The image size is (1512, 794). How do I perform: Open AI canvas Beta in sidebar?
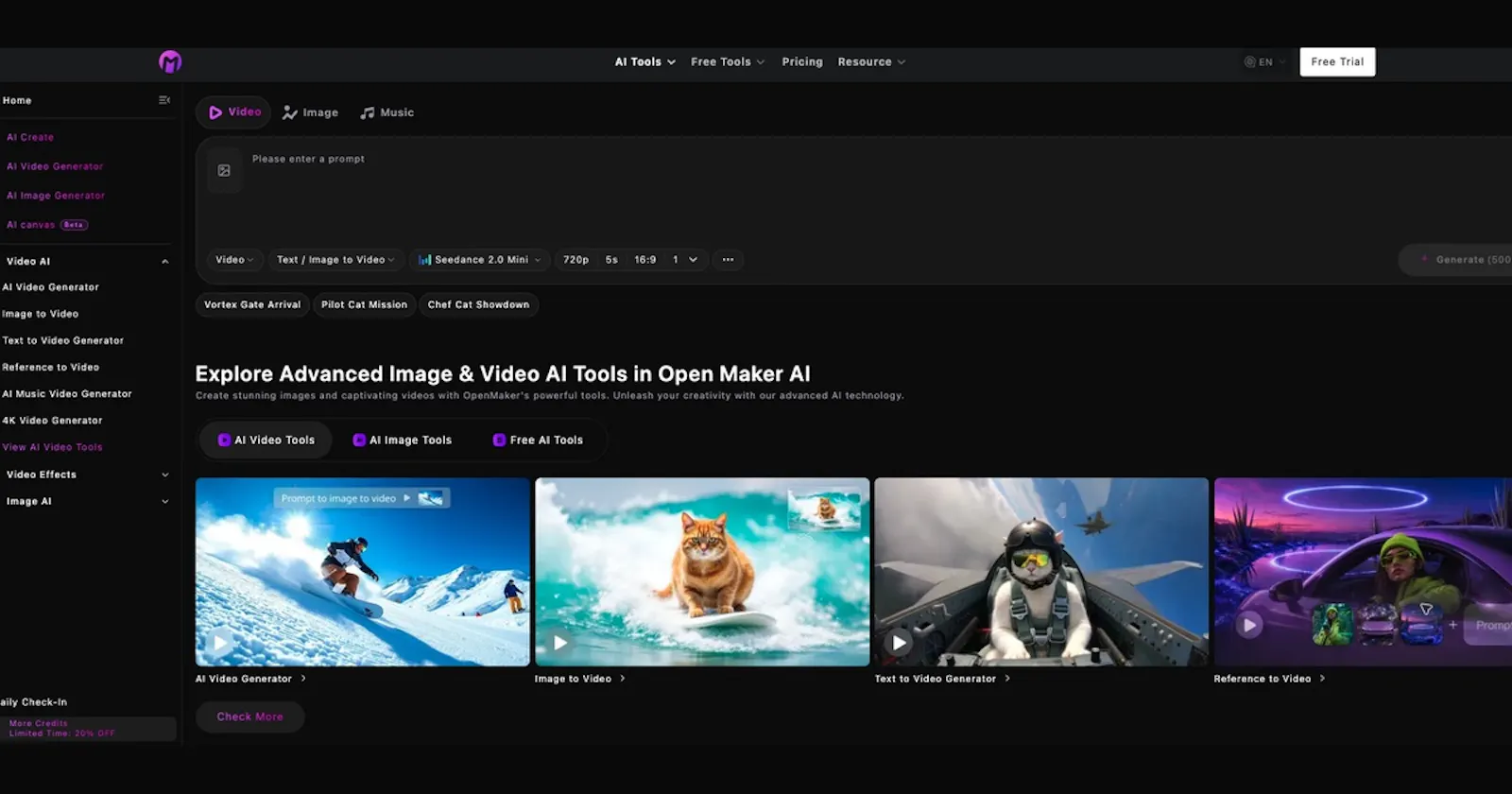coord(46,225)
